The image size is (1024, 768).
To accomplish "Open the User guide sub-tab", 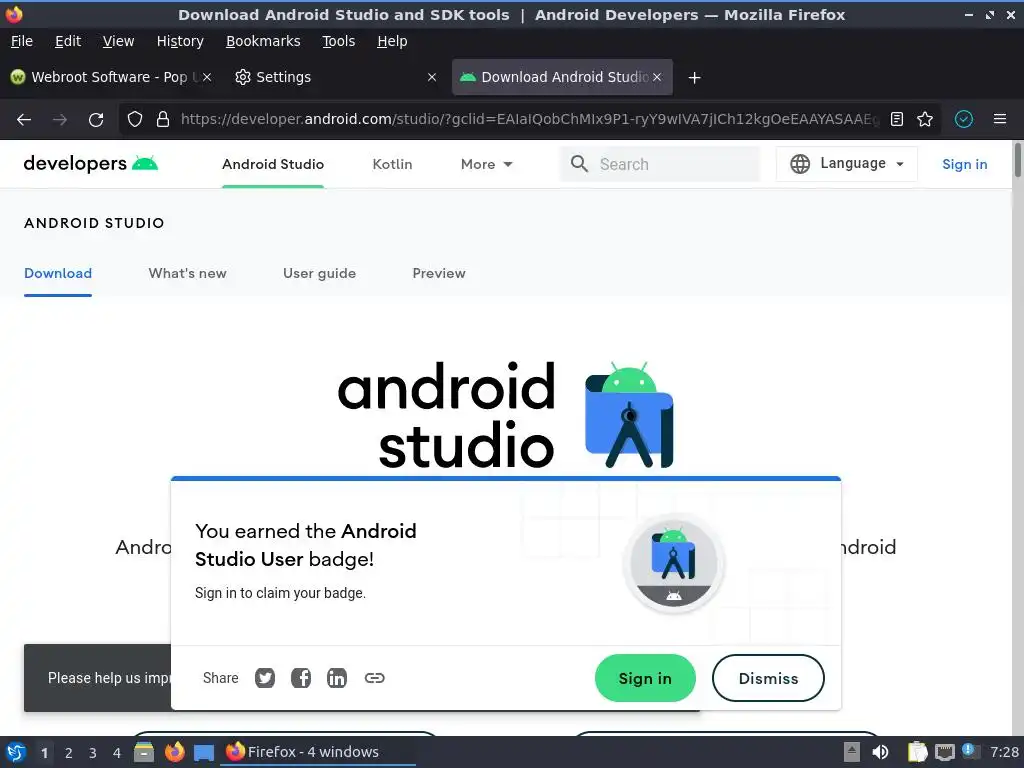I will pos(319,274).
